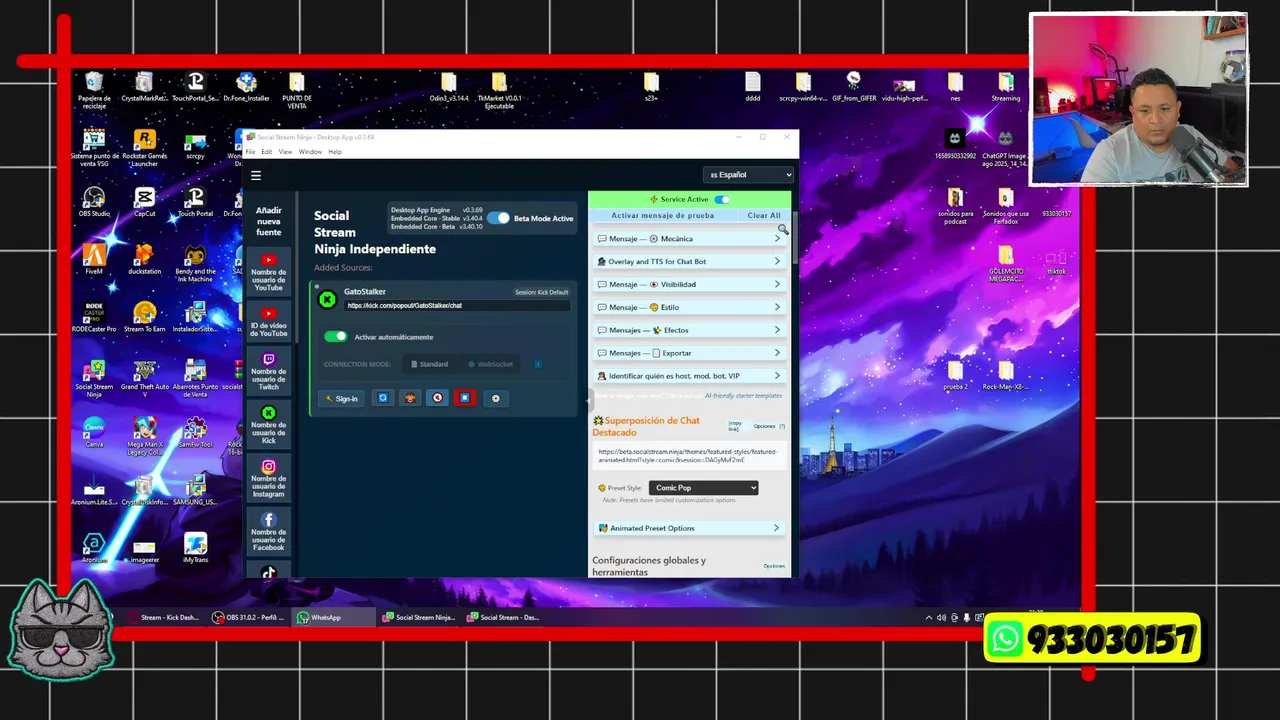Expand Mensajes — Efectos section
Viewport: 1280px width, 720px height.
click(689, 330)
